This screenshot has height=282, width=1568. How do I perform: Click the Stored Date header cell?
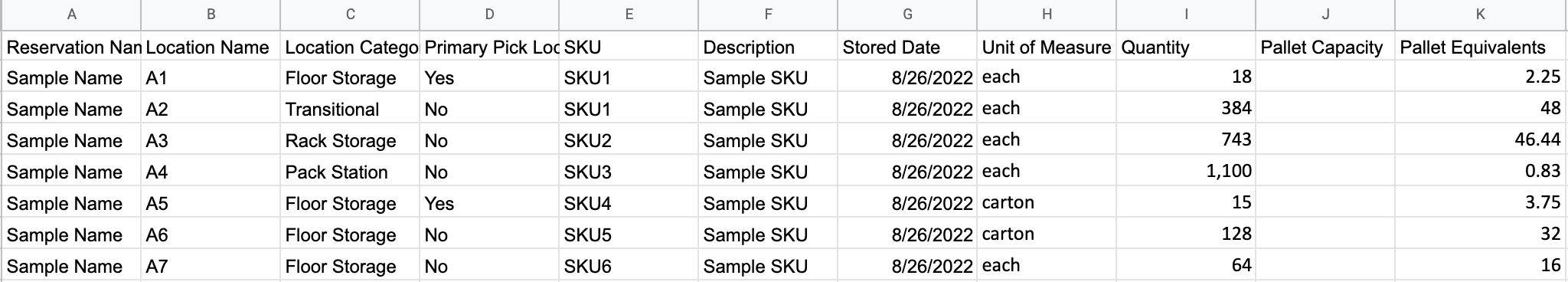pyautogui.click(x=907, y=47)
